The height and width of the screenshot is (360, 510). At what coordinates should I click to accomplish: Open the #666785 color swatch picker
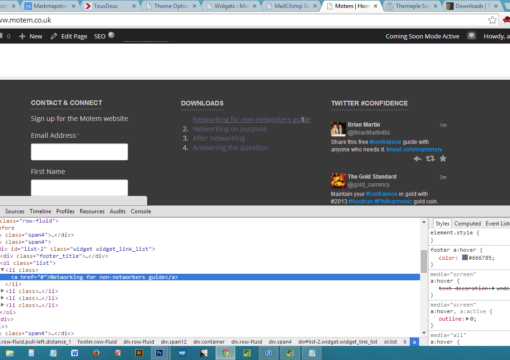coord(465,257)
